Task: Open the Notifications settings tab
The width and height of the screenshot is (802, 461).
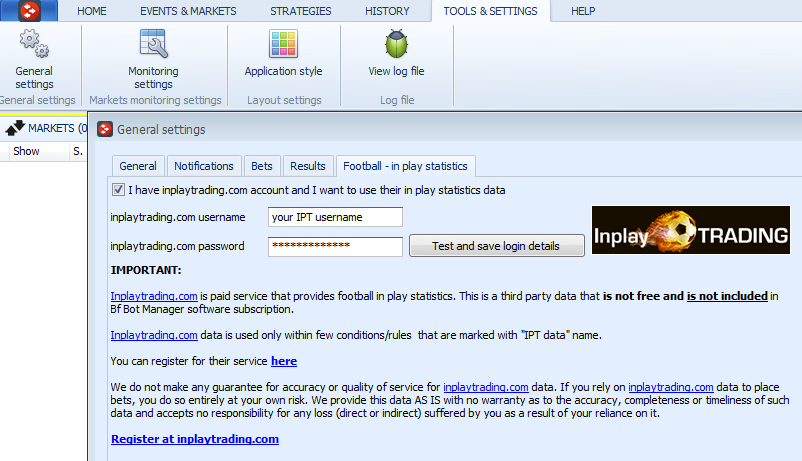Action: [204, 166]
